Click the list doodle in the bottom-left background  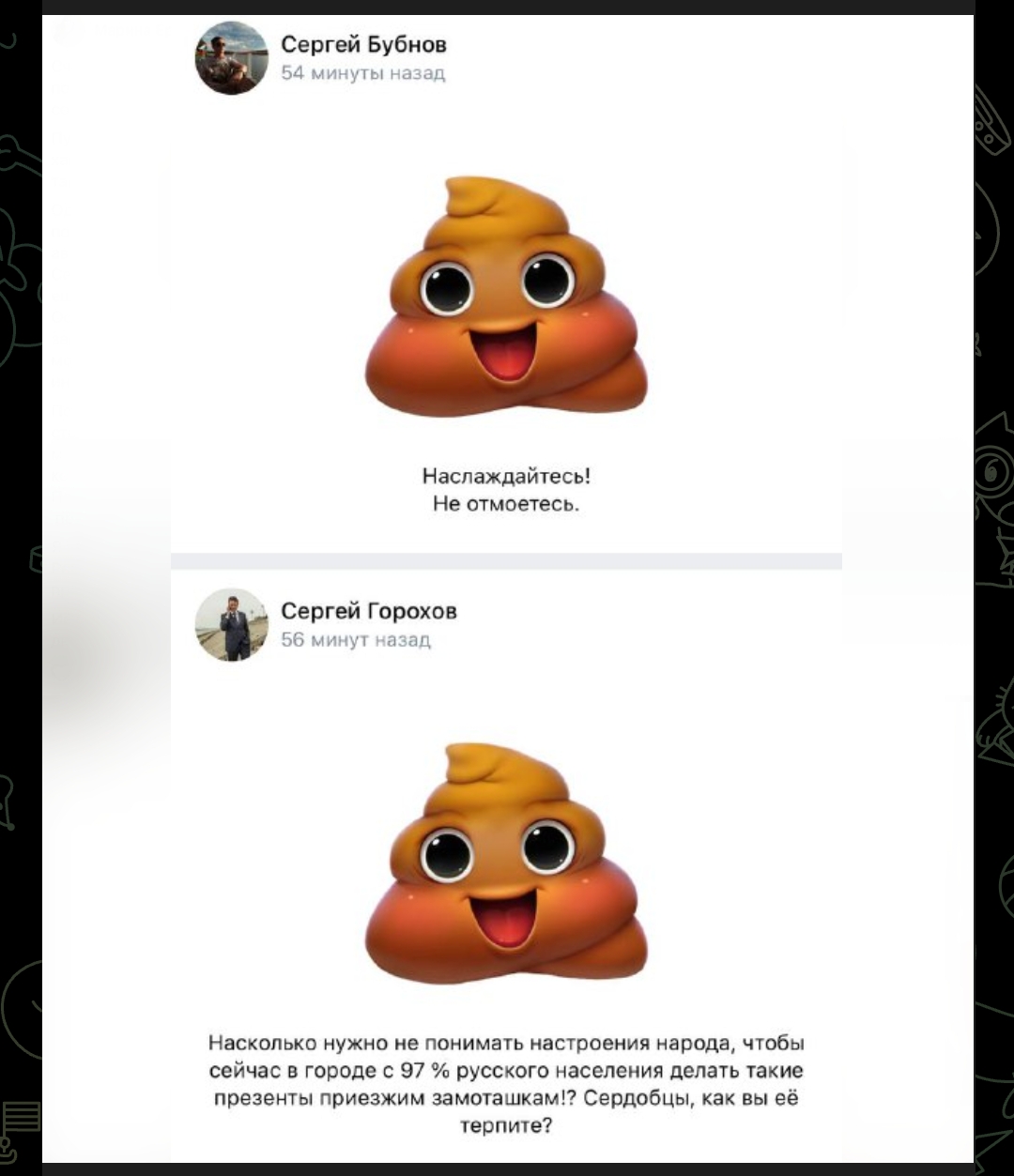pos(21,1119)
